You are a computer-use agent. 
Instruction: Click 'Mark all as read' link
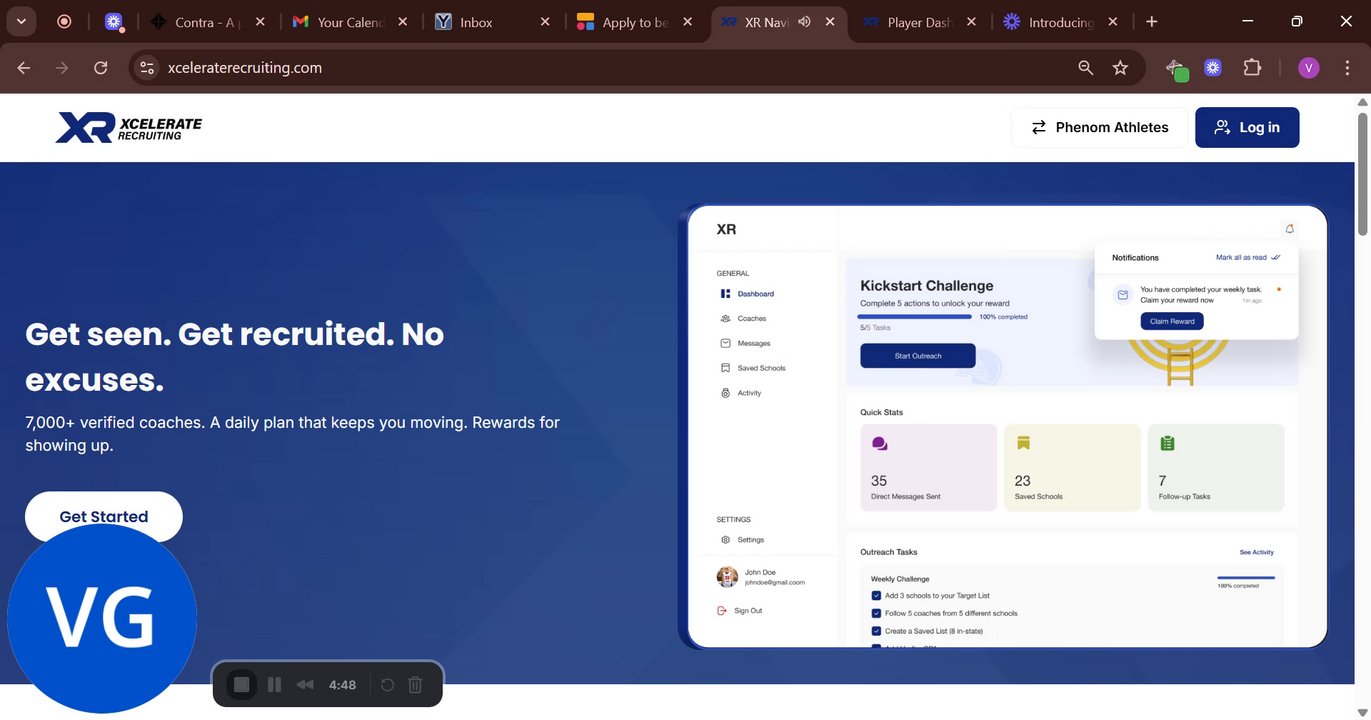[1248, 257]
